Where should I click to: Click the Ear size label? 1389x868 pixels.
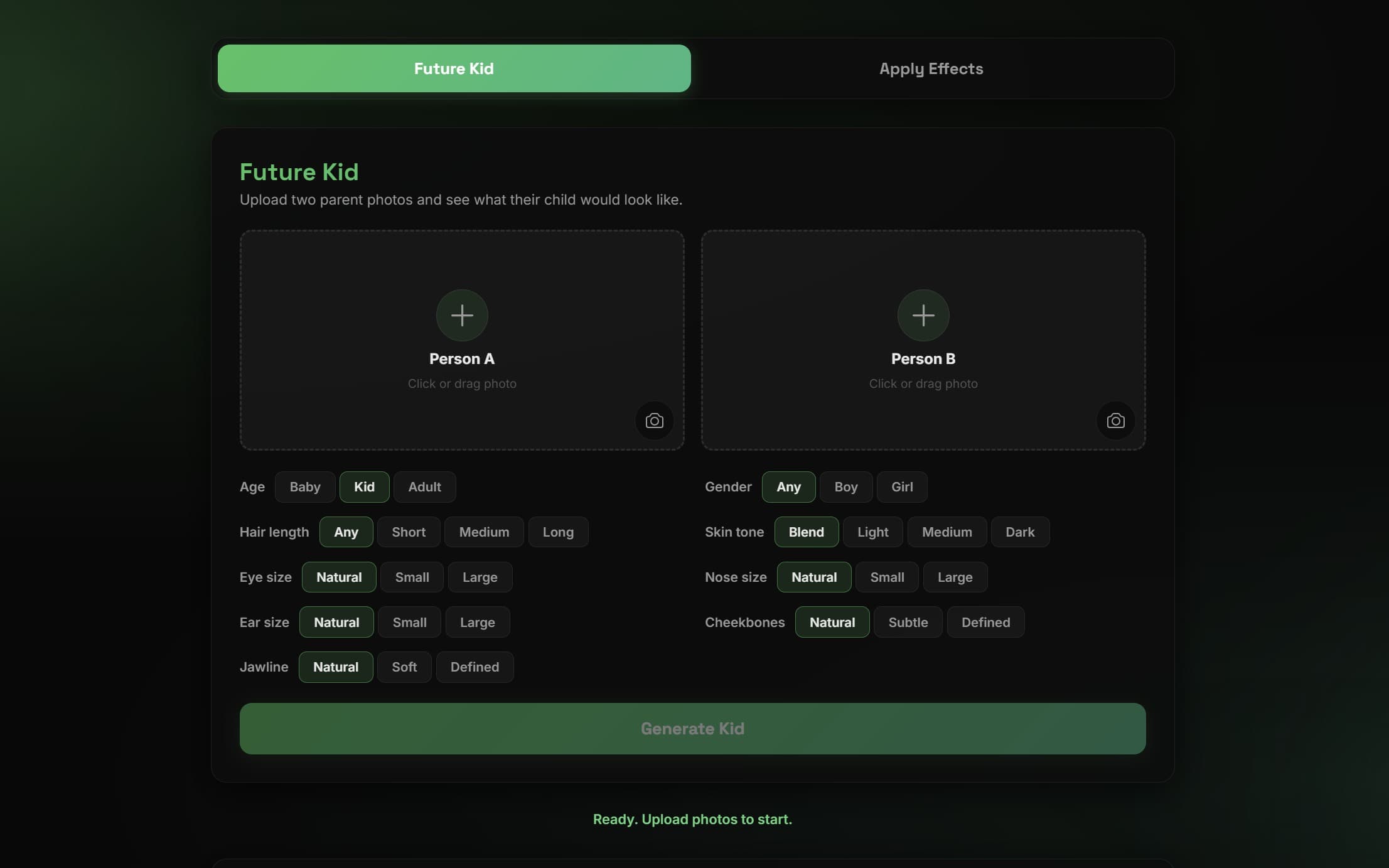264,623
